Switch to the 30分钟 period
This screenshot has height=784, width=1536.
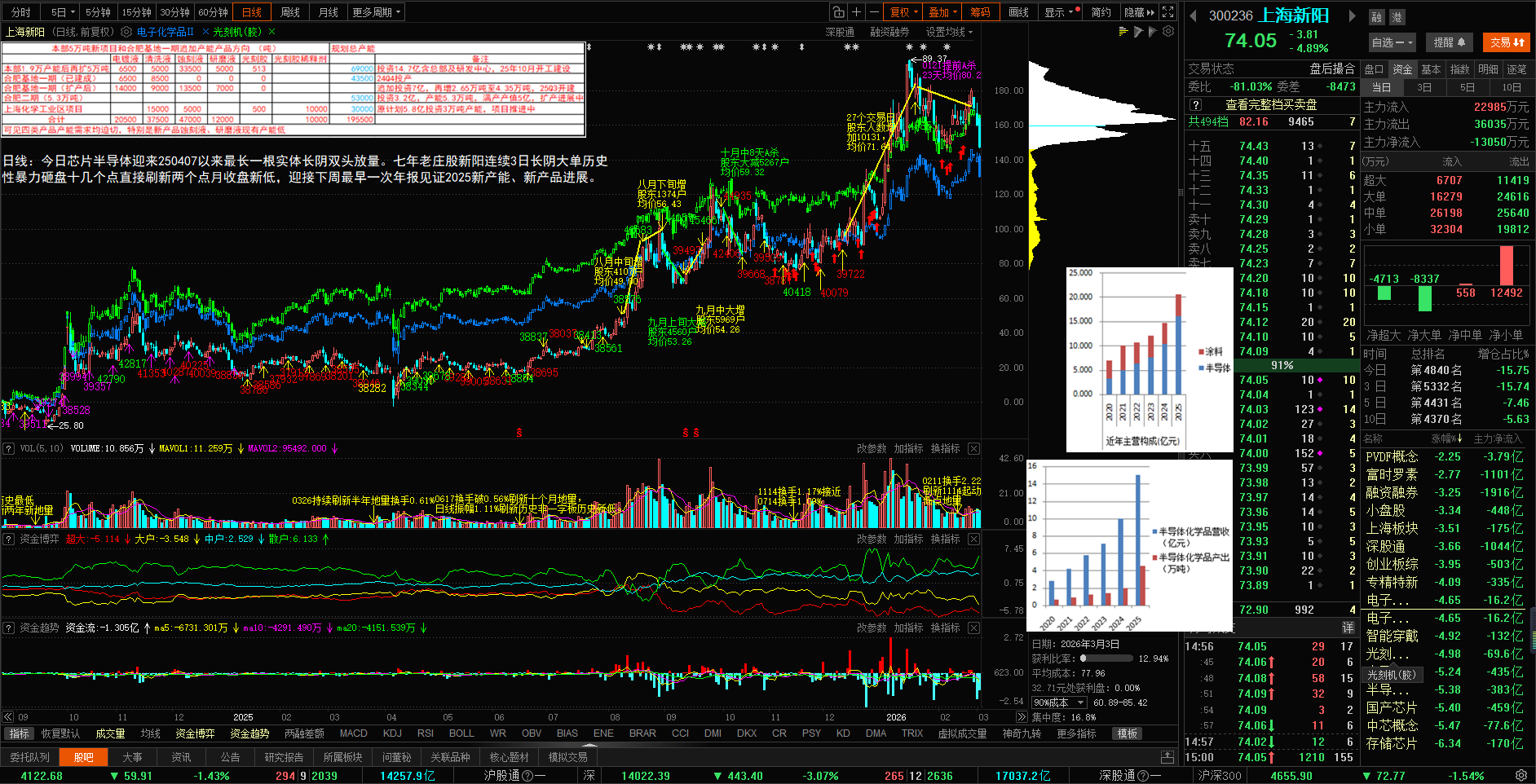pyautogui.click(x=174, y=12)
